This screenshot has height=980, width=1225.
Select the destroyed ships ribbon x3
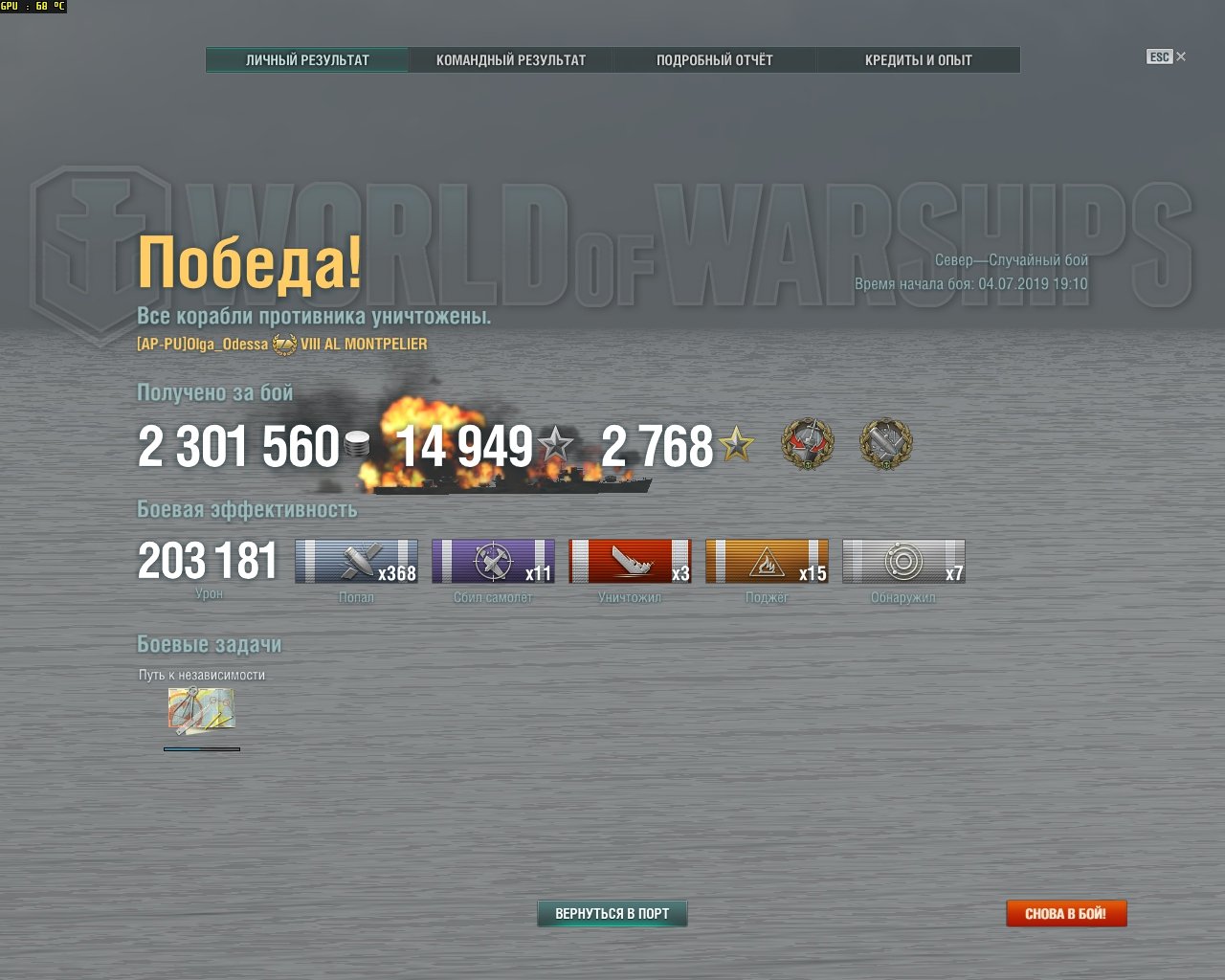pyautogui.click(x=630, y=562)
